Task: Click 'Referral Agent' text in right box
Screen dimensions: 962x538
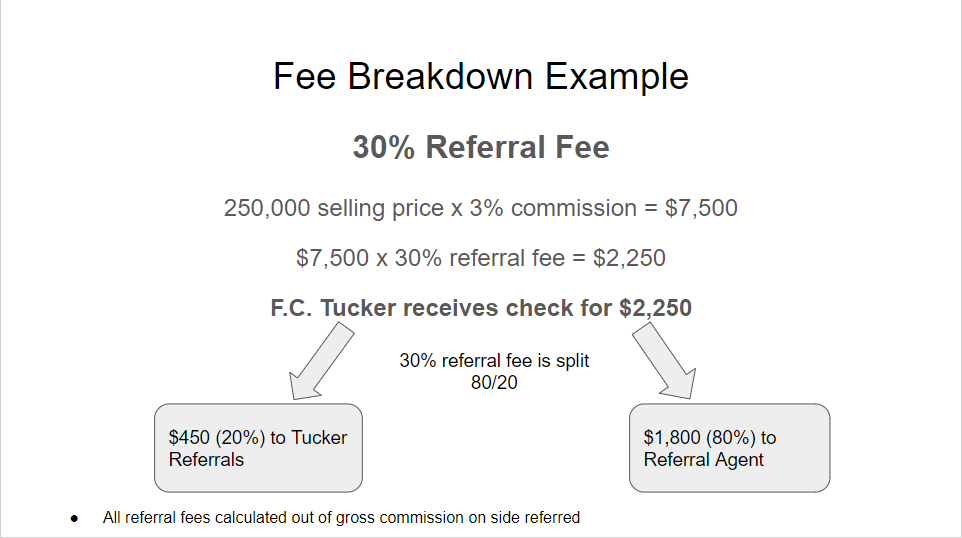Action: click(x=703, y=459)
